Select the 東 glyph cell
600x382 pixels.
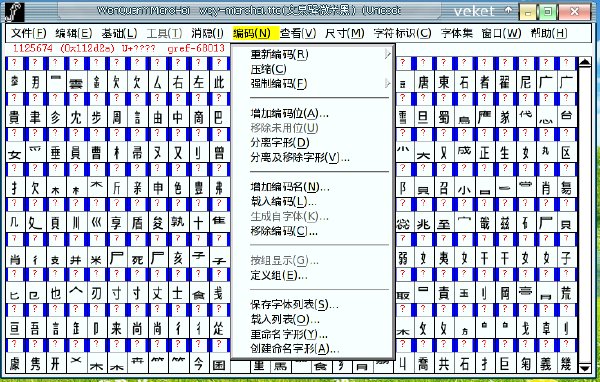point(444,82)
